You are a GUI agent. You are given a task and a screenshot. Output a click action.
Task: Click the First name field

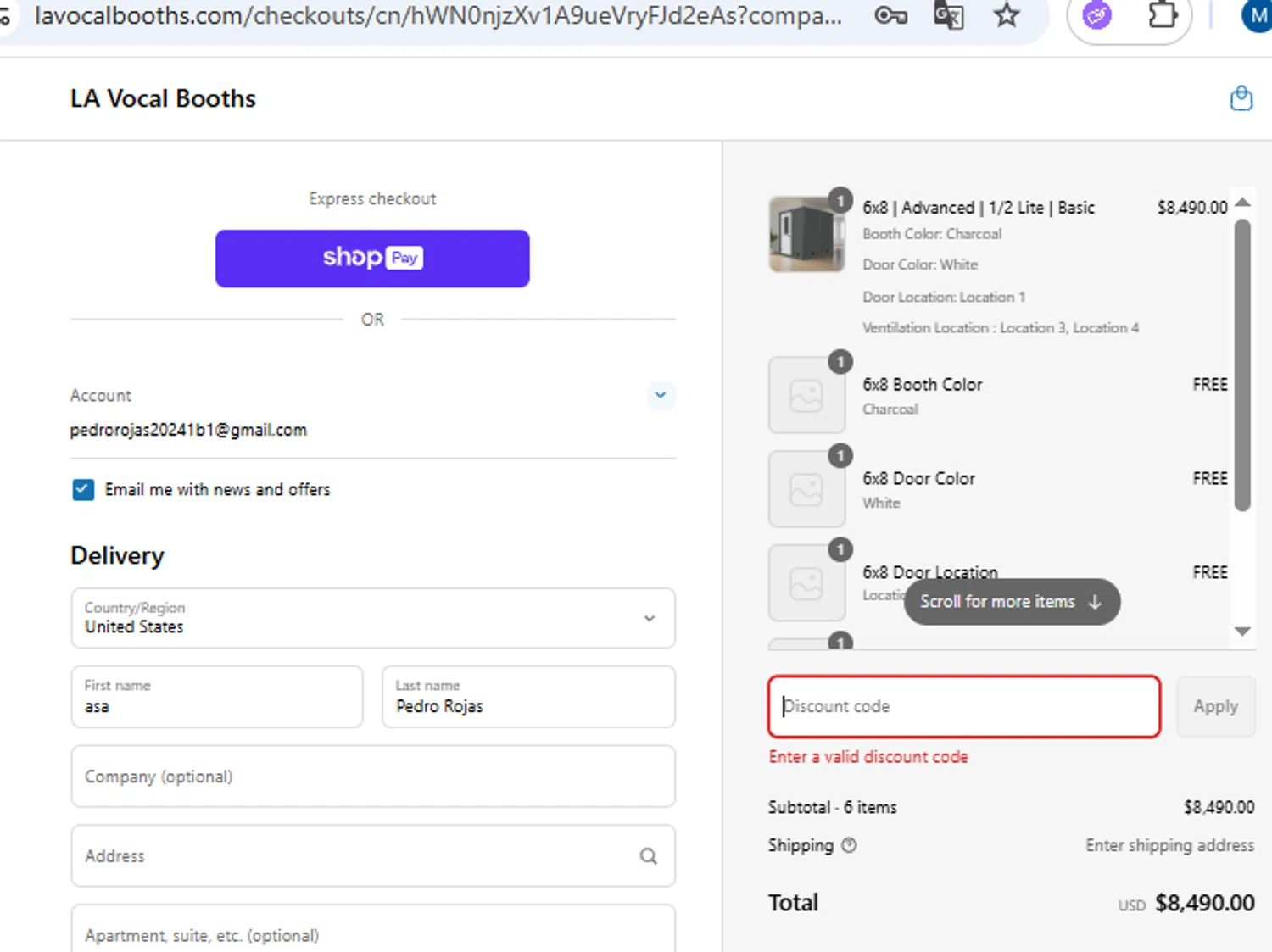tap(217, 697)
